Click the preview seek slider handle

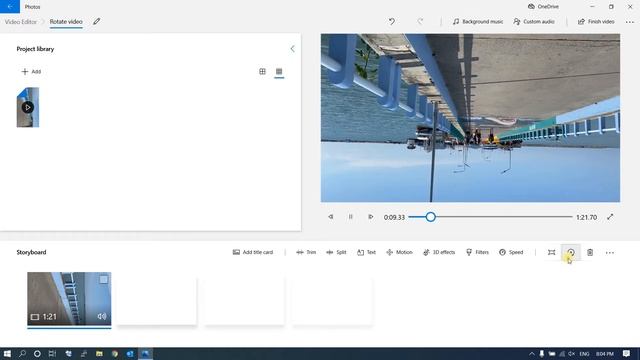coord(430,217)
